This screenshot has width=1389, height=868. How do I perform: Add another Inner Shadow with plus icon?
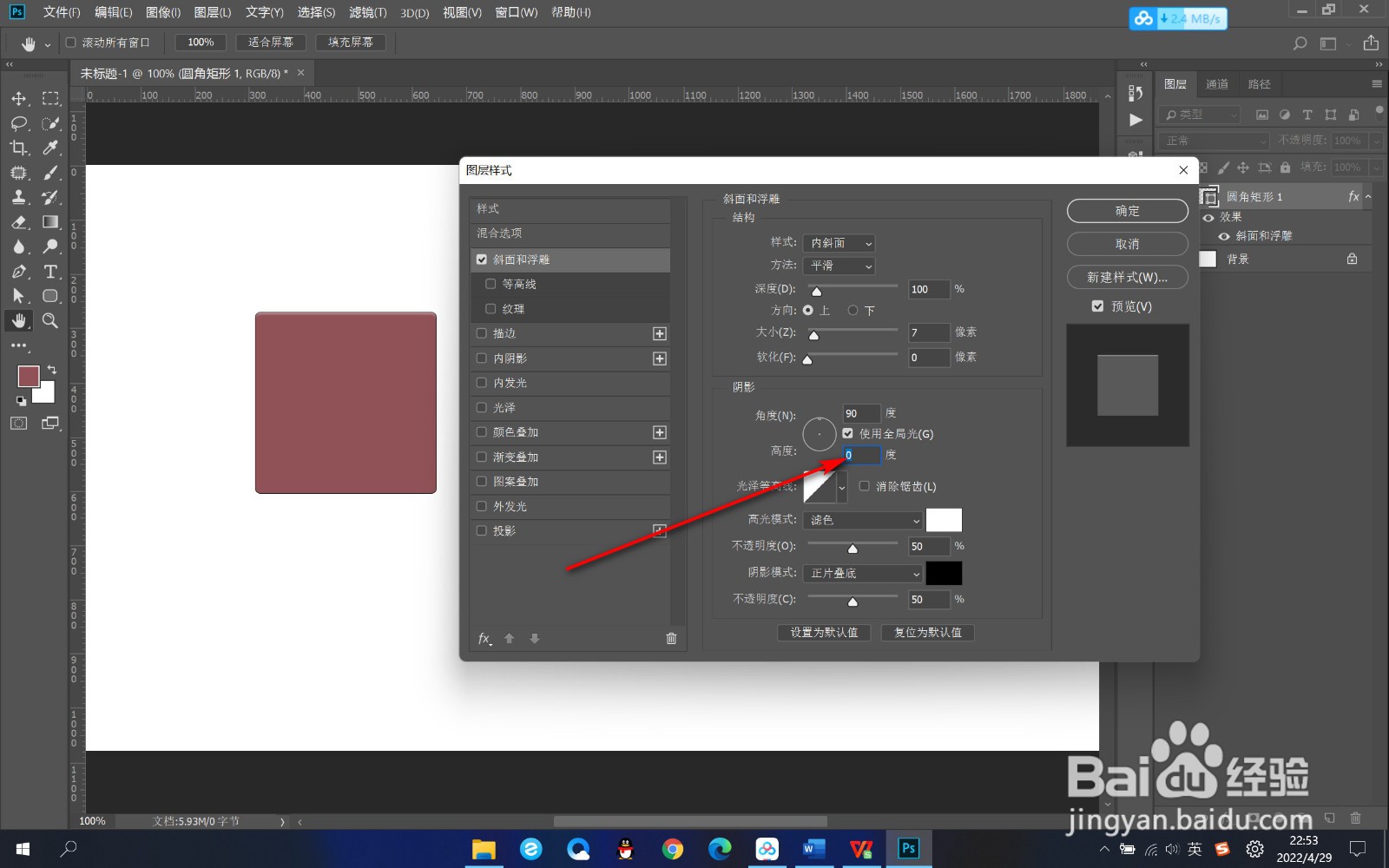click(660, 358)
